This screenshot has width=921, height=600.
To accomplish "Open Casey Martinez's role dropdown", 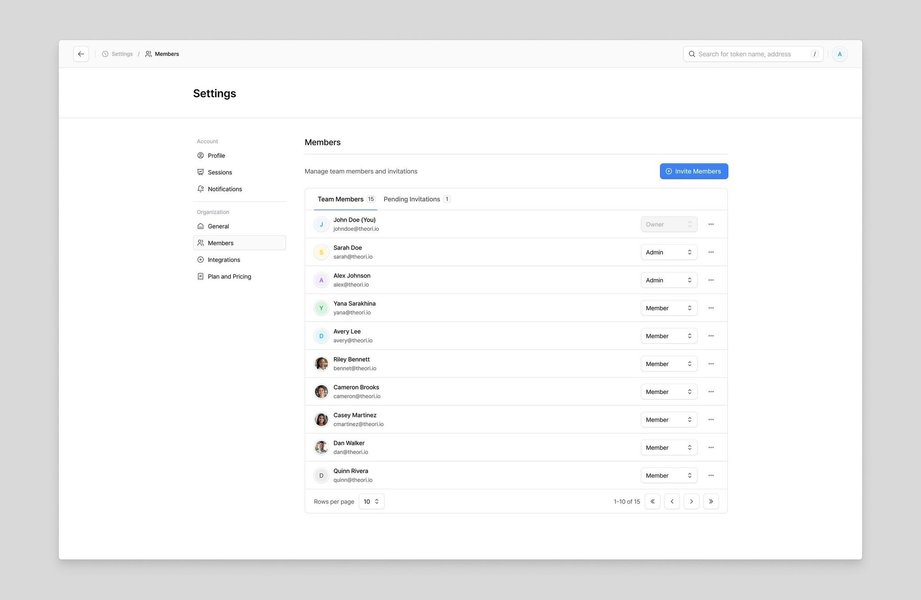I will tap(668, 420).
